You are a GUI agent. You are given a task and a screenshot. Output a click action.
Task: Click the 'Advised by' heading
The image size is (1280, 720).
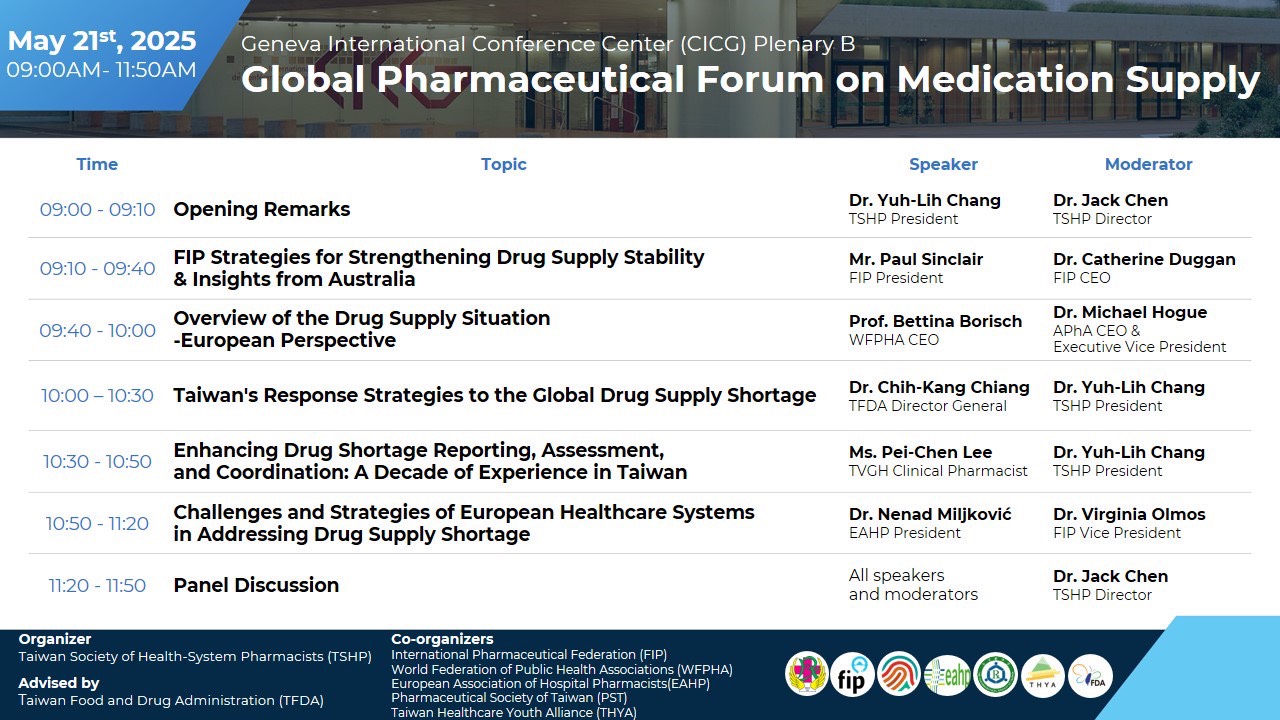pos(59,683)
